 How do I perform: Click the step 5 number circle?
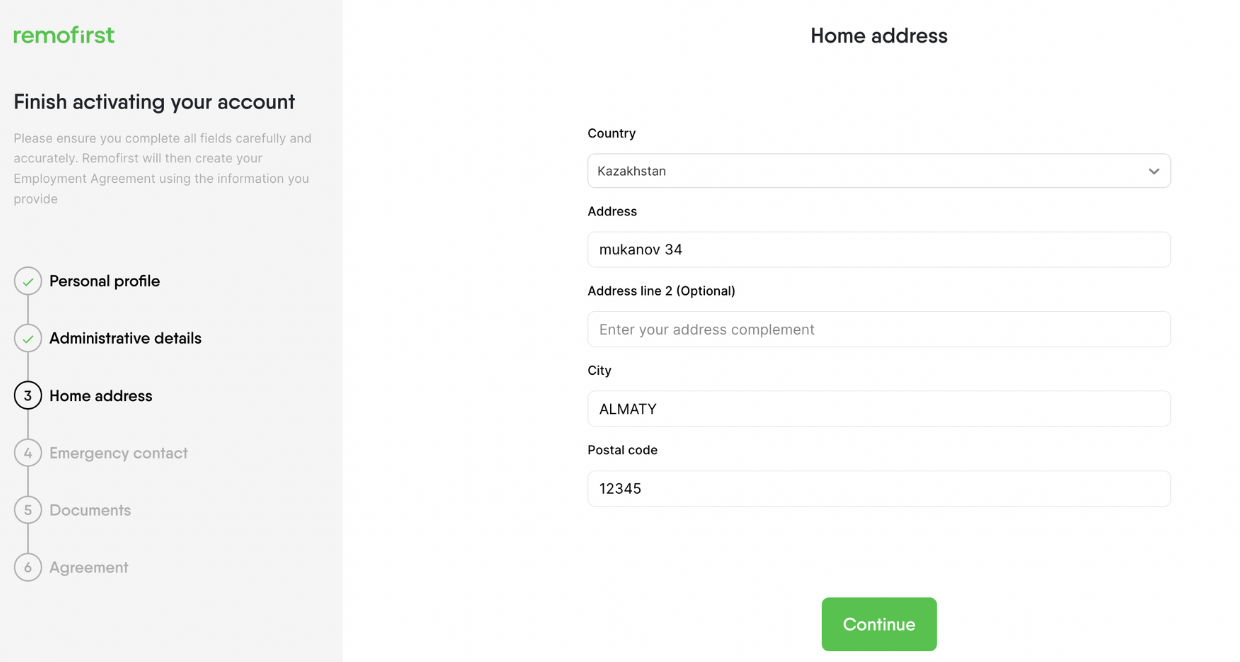tap(28, 510)
